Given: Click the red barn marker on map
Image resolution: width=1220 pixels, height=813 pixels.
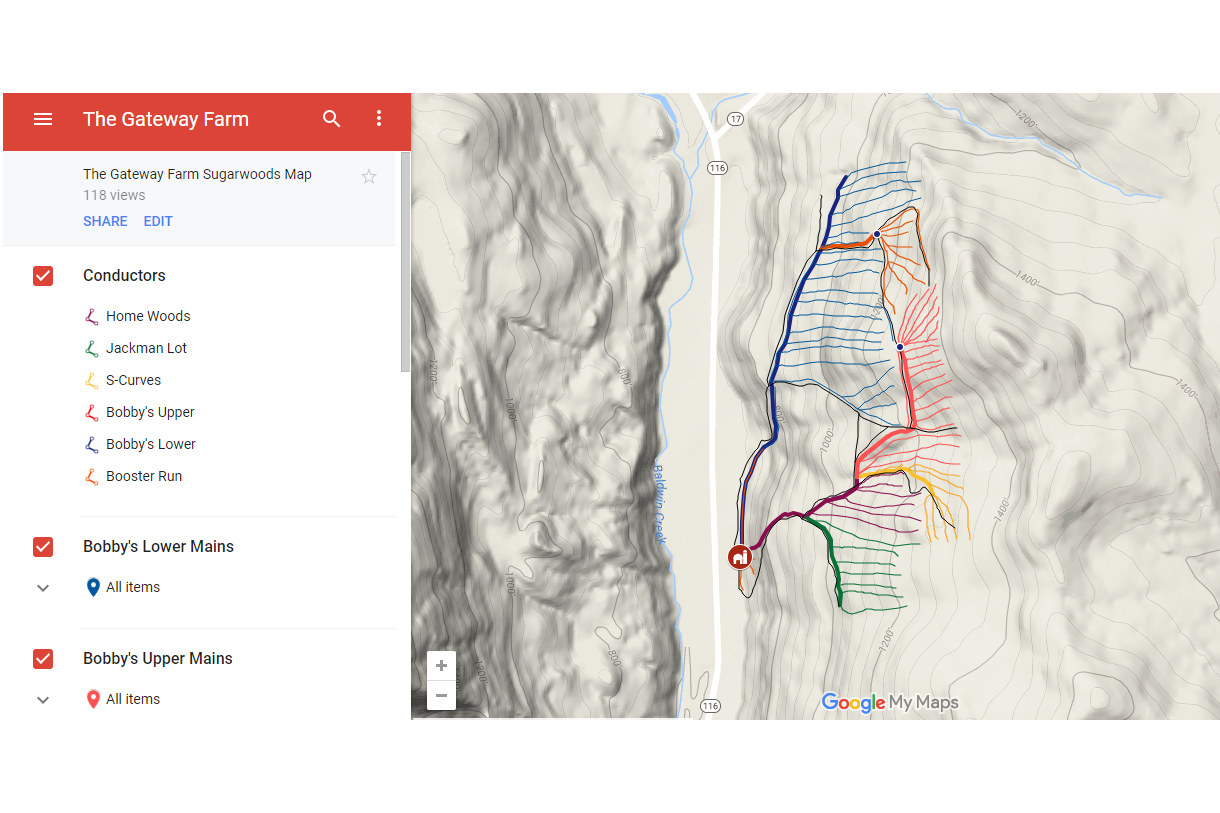Looking at the screenshot, I should (x=739, y=557).
